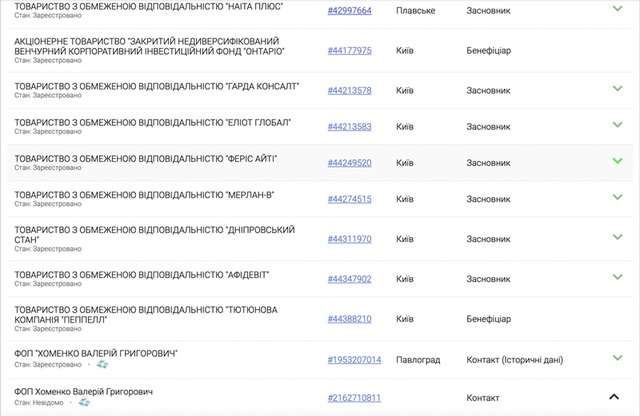Click the small icon beside the "Стан: Невідомо" status
The image size is (640, 416).
click(84, 403)
